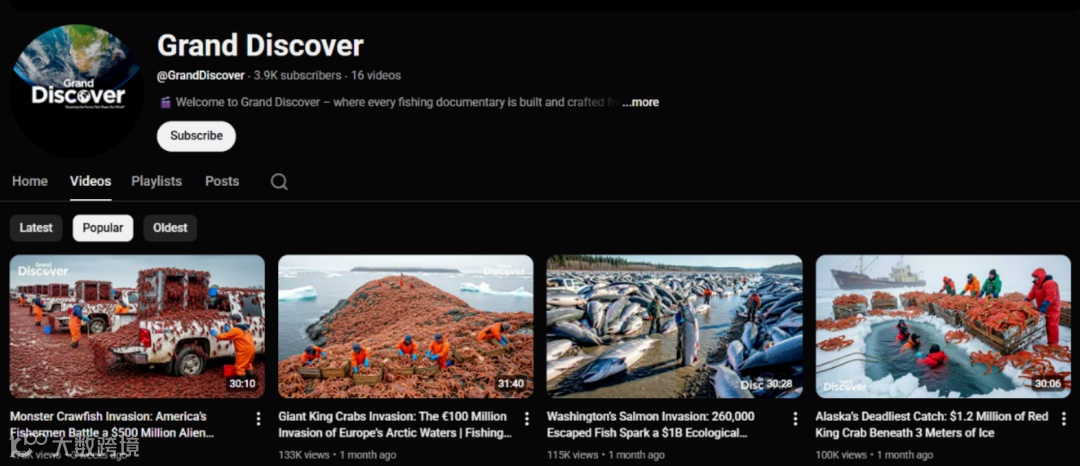Click the @GrandDiscover handle
Viewport: 1080px width, 466px height.
(x=200, y=76)
